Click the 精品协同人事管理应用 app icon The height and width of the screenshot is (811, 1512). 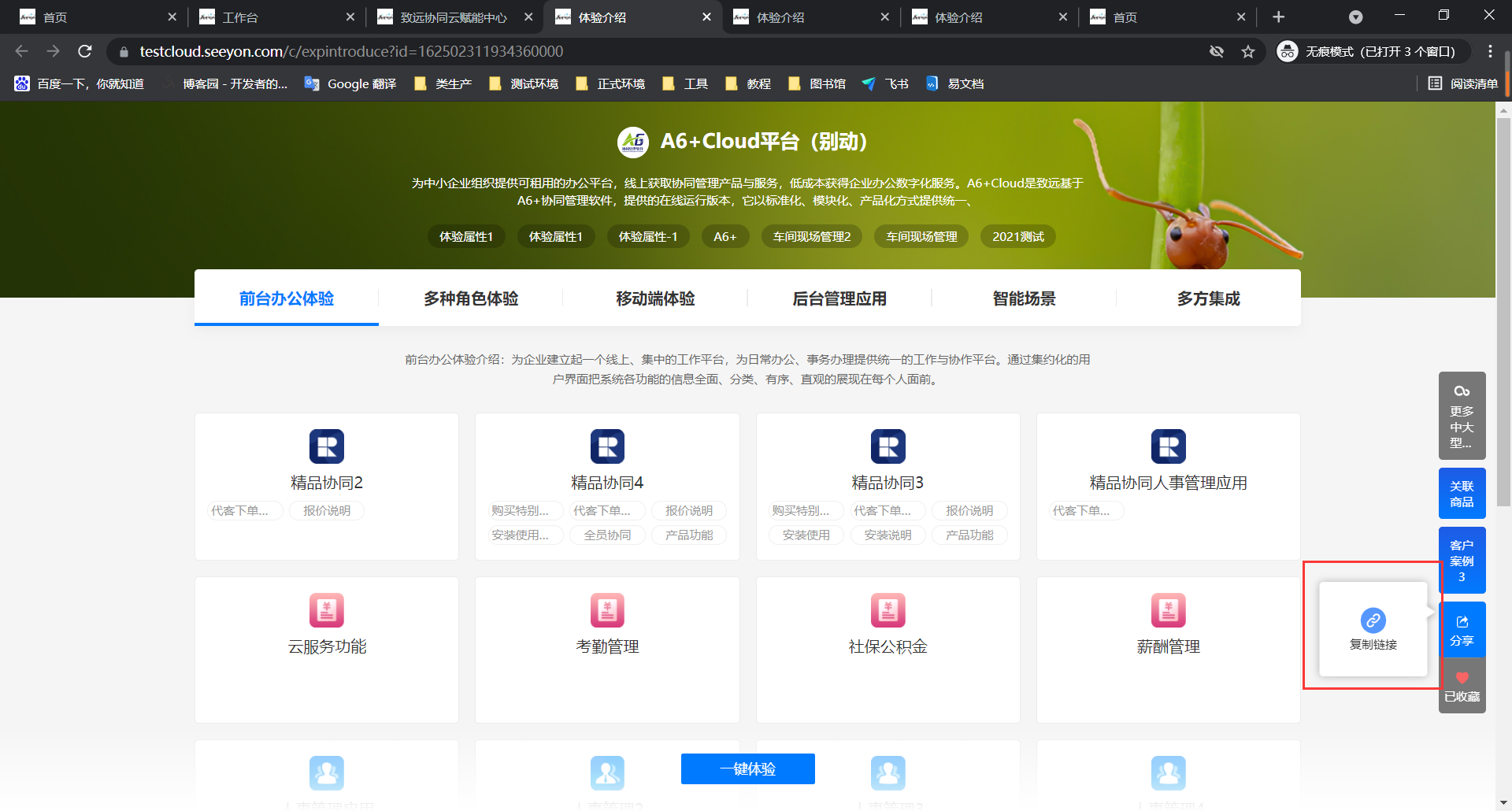1168,446
